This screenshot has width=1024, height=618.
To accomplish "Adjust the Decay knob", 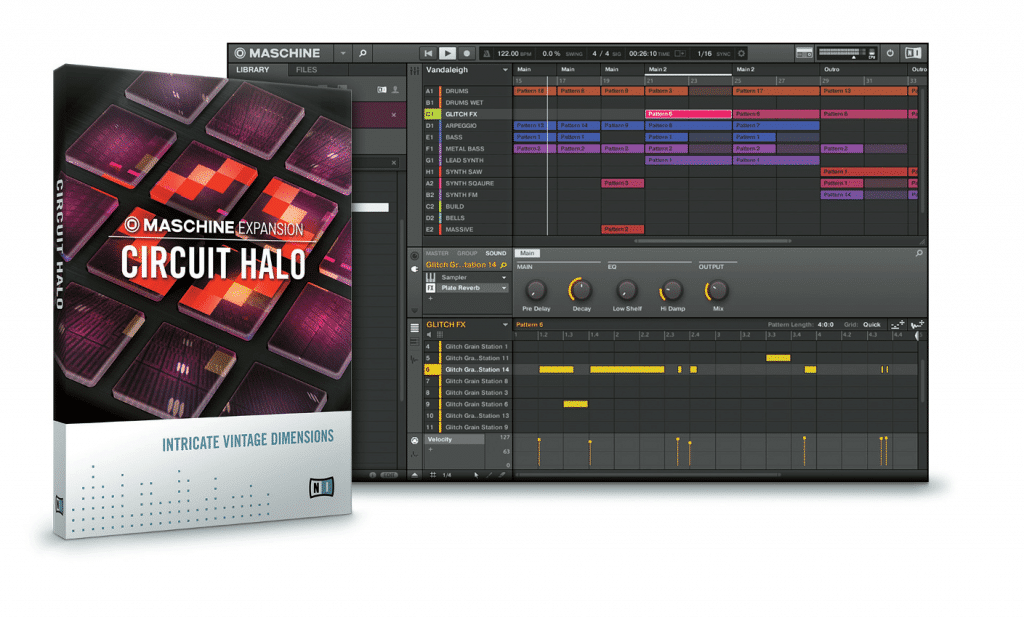I will point(581,290).
